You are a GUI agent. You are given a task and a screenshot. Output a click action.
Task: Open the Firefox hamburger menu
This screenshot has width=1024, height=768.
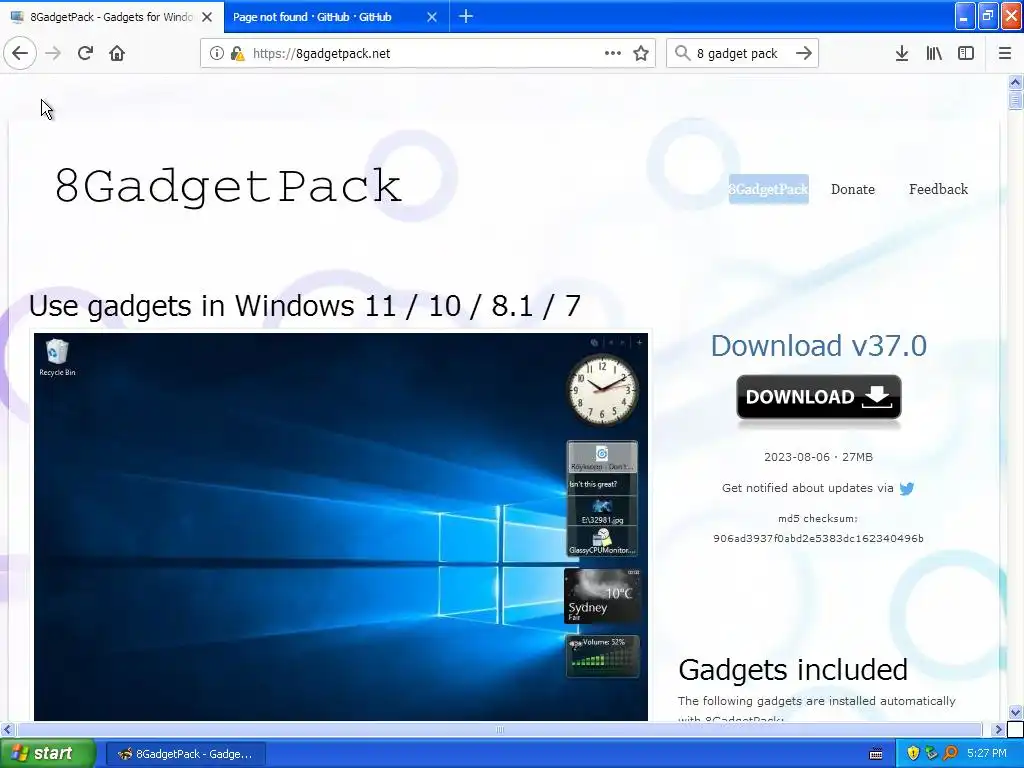click(x=1005, y=53)
